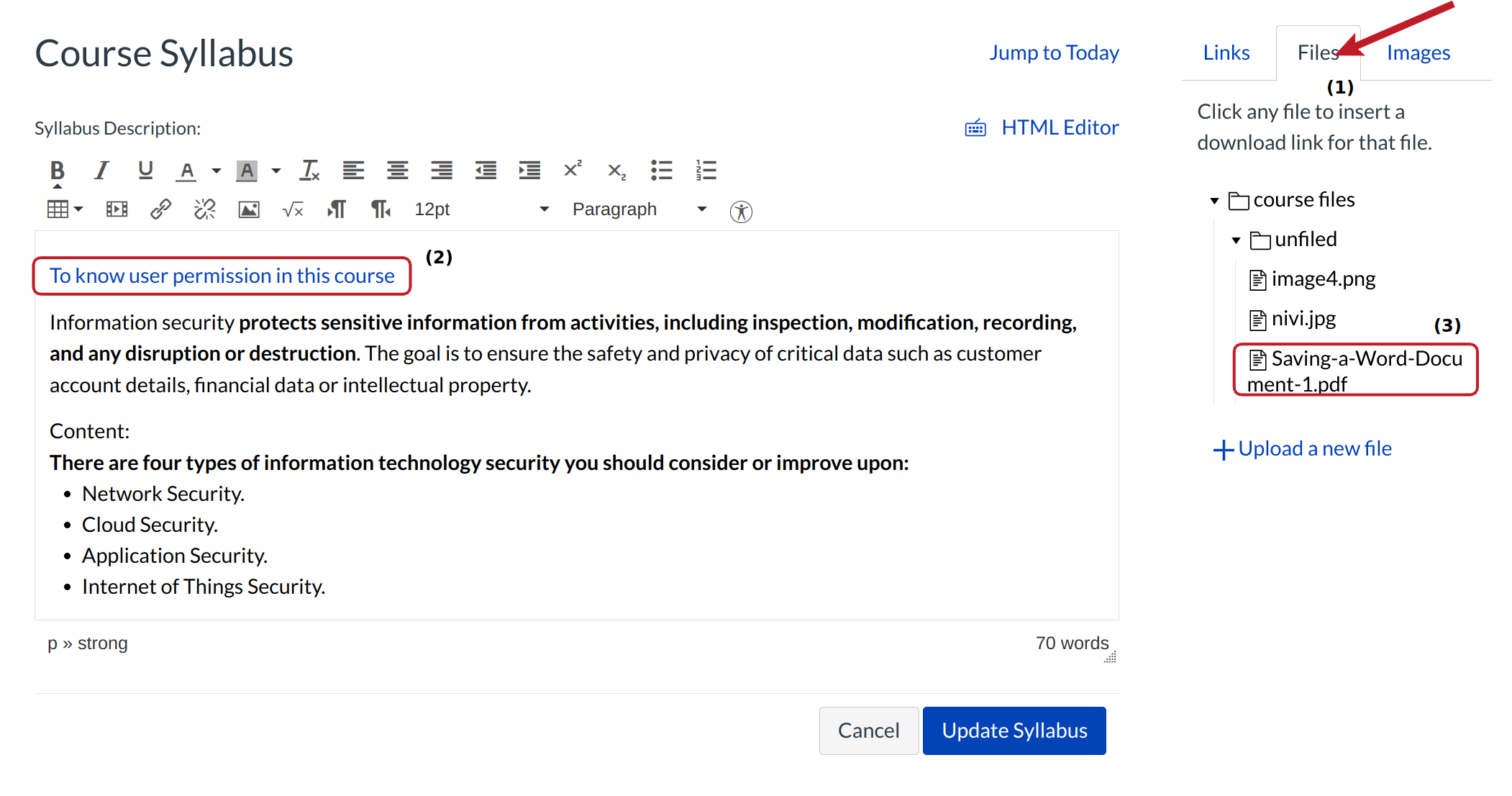Open the accessibility checker

tap(741, 211)
